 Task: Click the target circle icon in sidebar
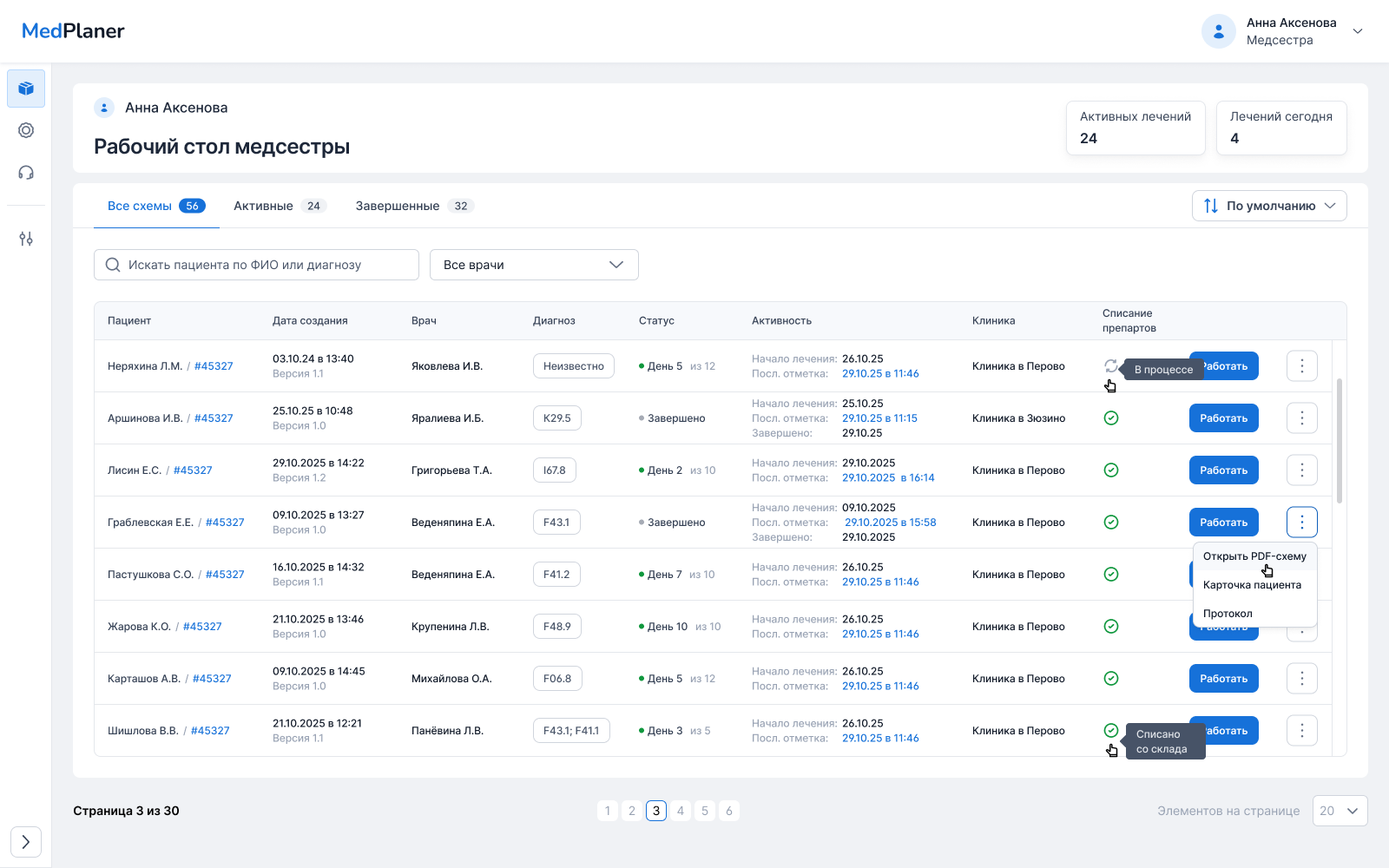(x=26, y=130)
